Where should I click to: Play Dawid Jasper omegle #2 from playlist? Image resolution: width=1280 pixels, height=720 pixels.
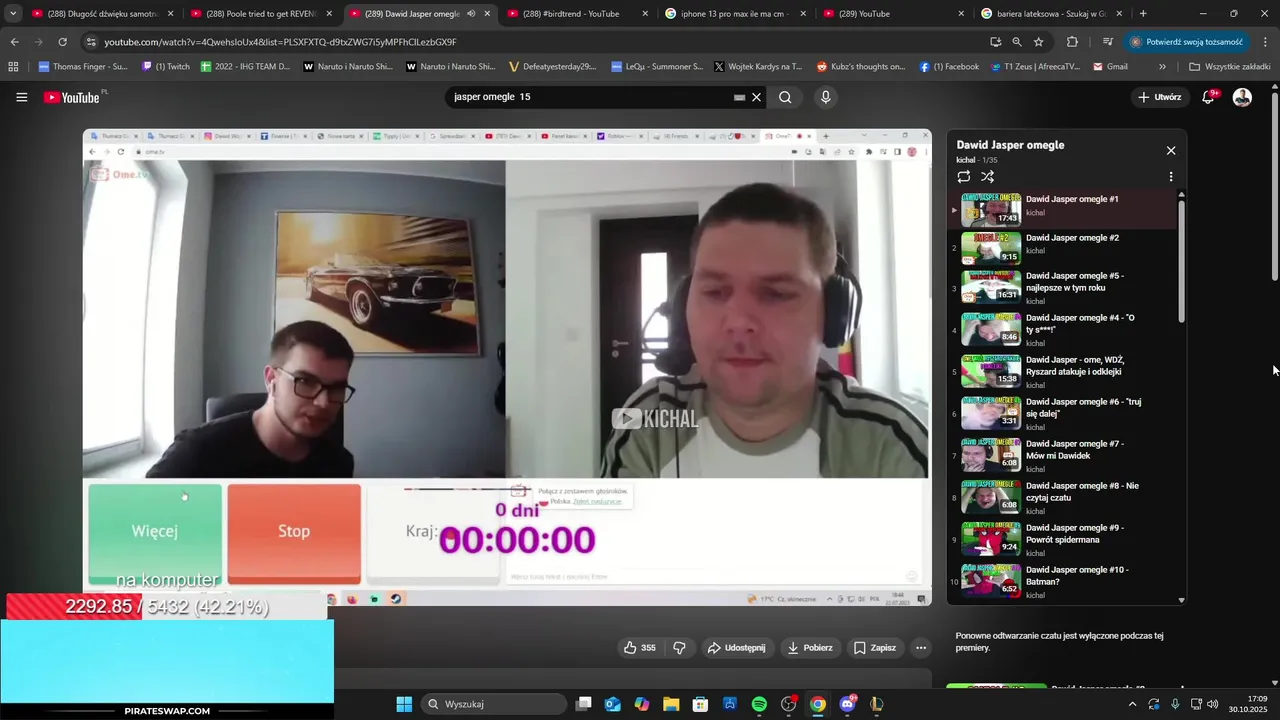pyautogui.click(x=1066, y=247)
